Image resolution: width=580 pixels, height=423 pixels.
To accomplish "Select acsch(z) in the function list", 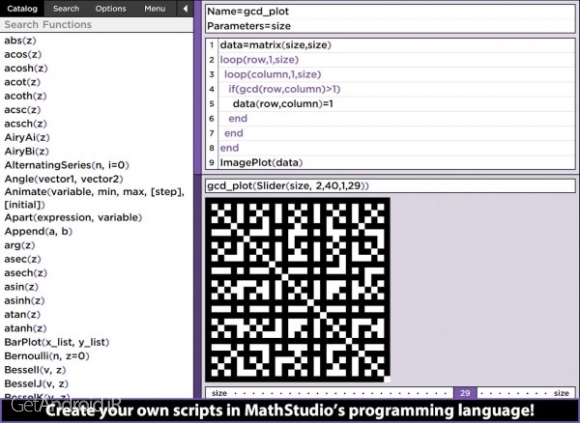I will [x=26, y=123].
